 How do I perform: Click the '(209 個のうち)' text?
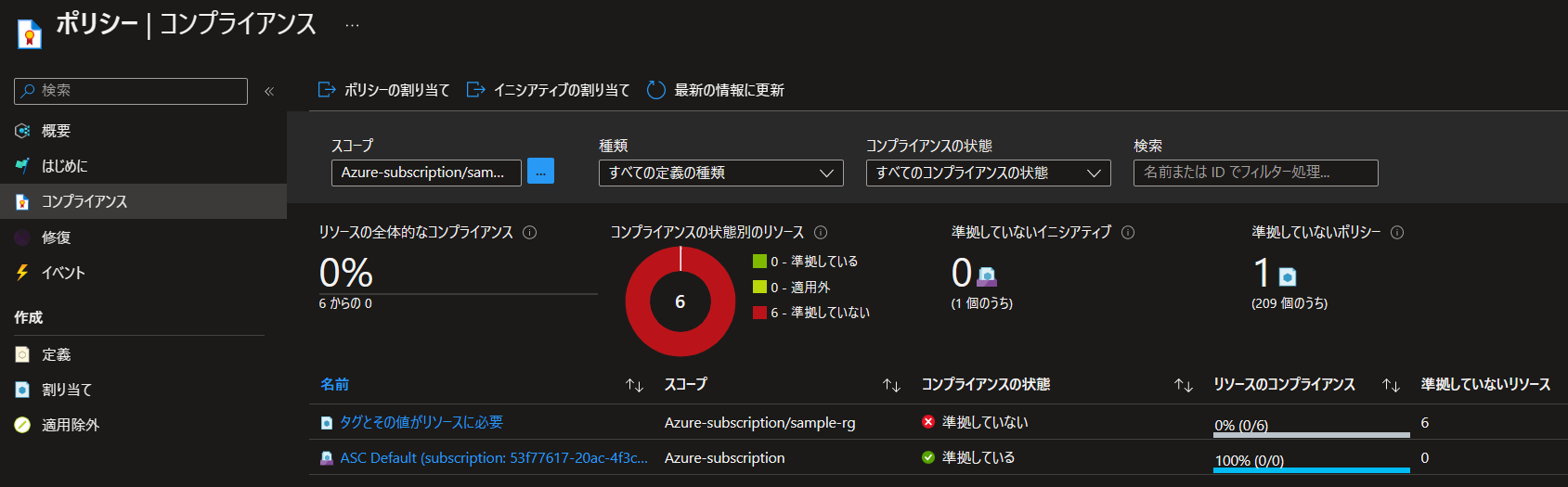pyautogui.click(x=1289, y=303)
